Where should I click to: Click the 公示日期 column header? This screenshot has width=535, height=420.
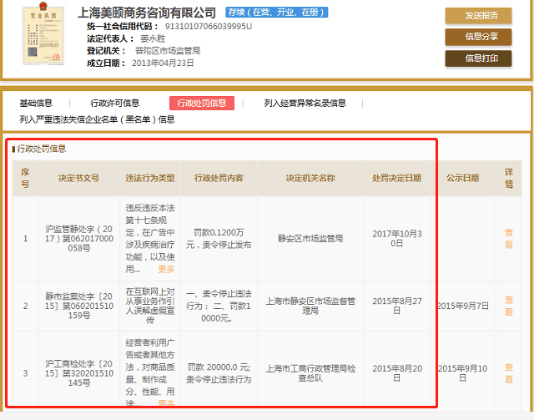coord(463,178)
